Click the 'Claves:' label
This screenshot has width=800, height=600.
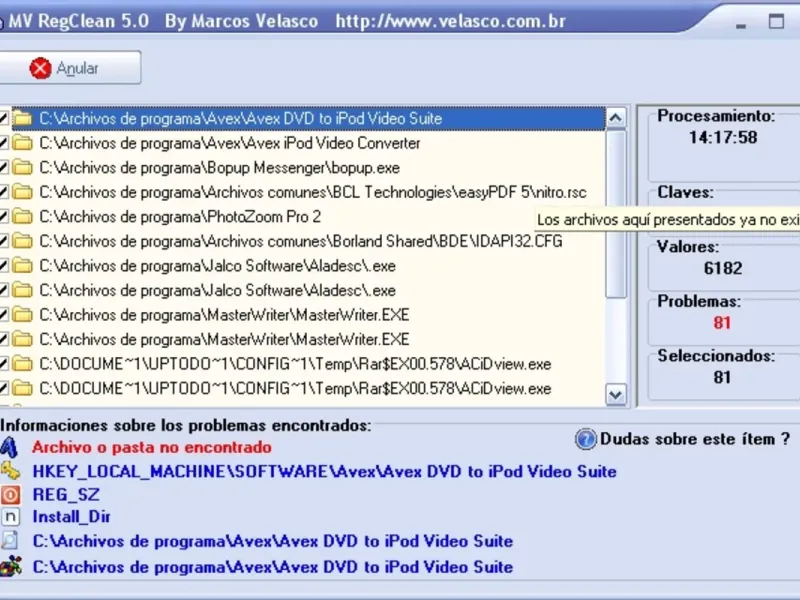[685, 192]
